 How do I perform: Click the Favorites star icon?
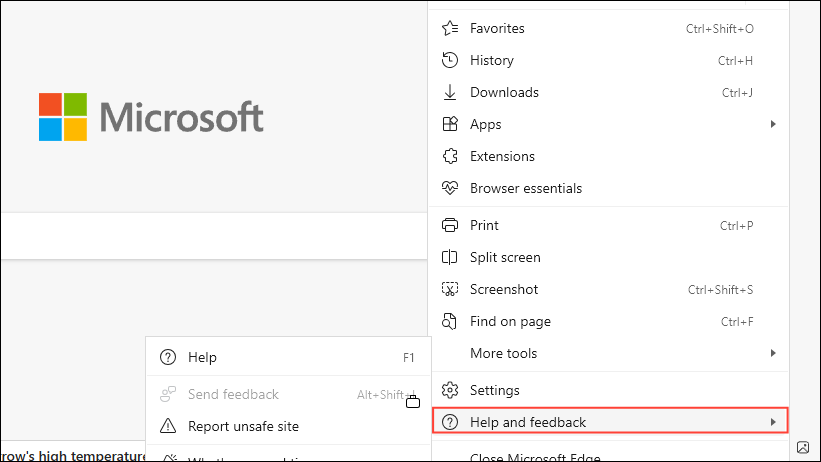click(450, 29)
